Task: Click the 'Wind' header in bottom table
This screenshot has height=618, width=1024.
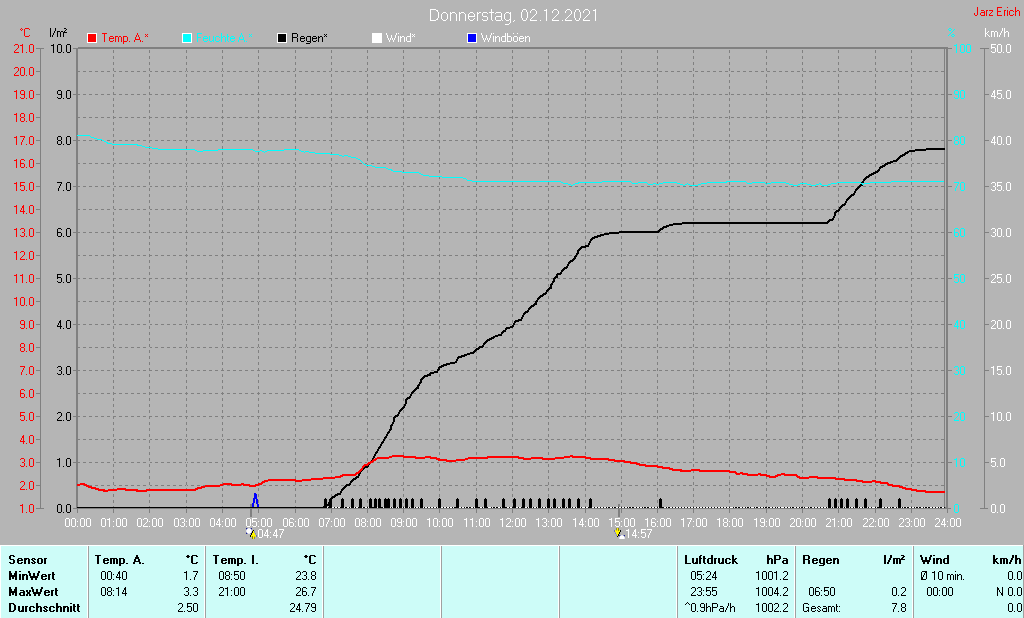Action: tap(935, 560)
